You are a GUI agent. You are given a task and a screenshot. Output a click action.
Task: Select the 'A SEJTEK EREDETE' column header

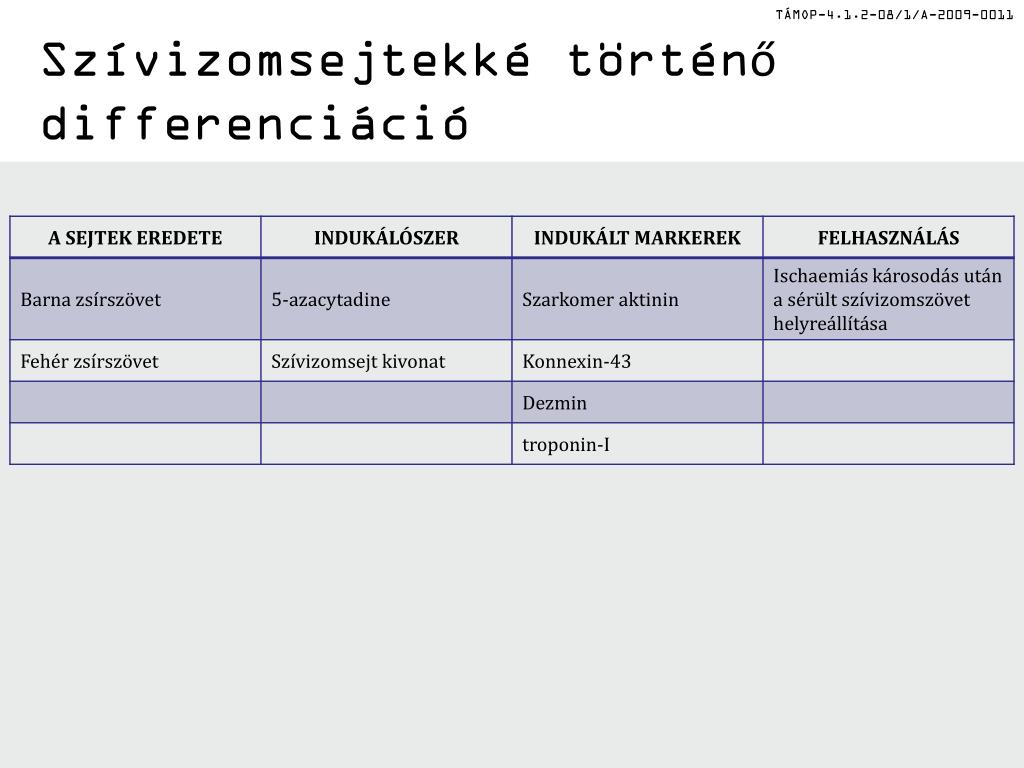coord(135,237)
